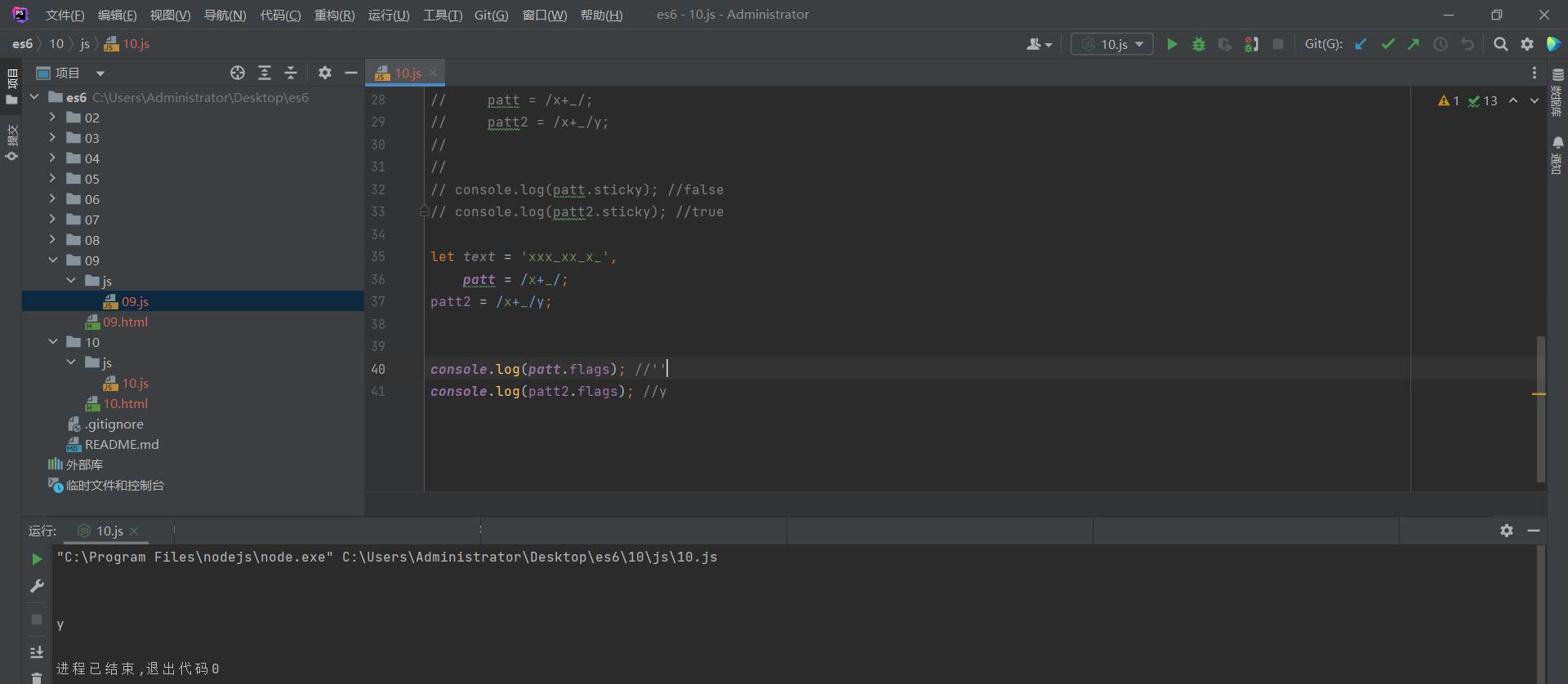
Task: Close the 10.js run tab
Action: click(134, 531)
